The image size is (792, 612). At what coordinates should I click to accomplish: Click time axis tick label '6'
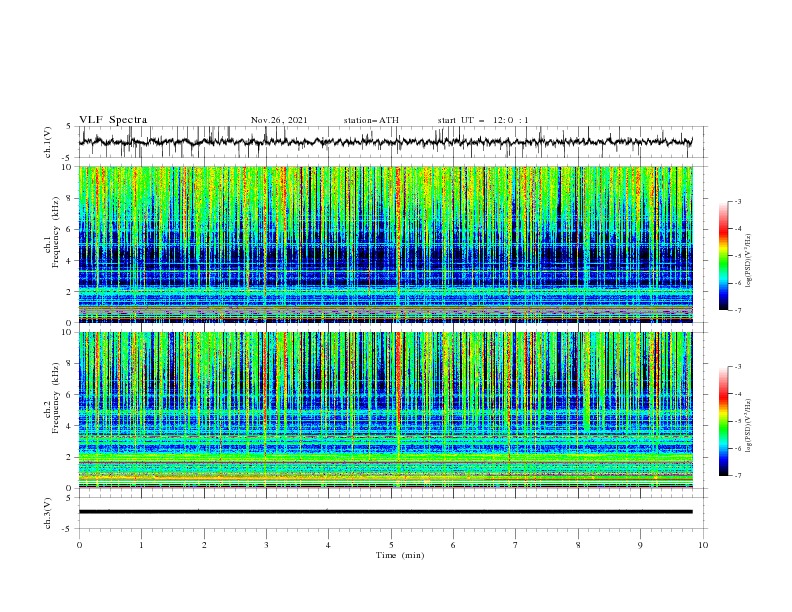[453, 545]
